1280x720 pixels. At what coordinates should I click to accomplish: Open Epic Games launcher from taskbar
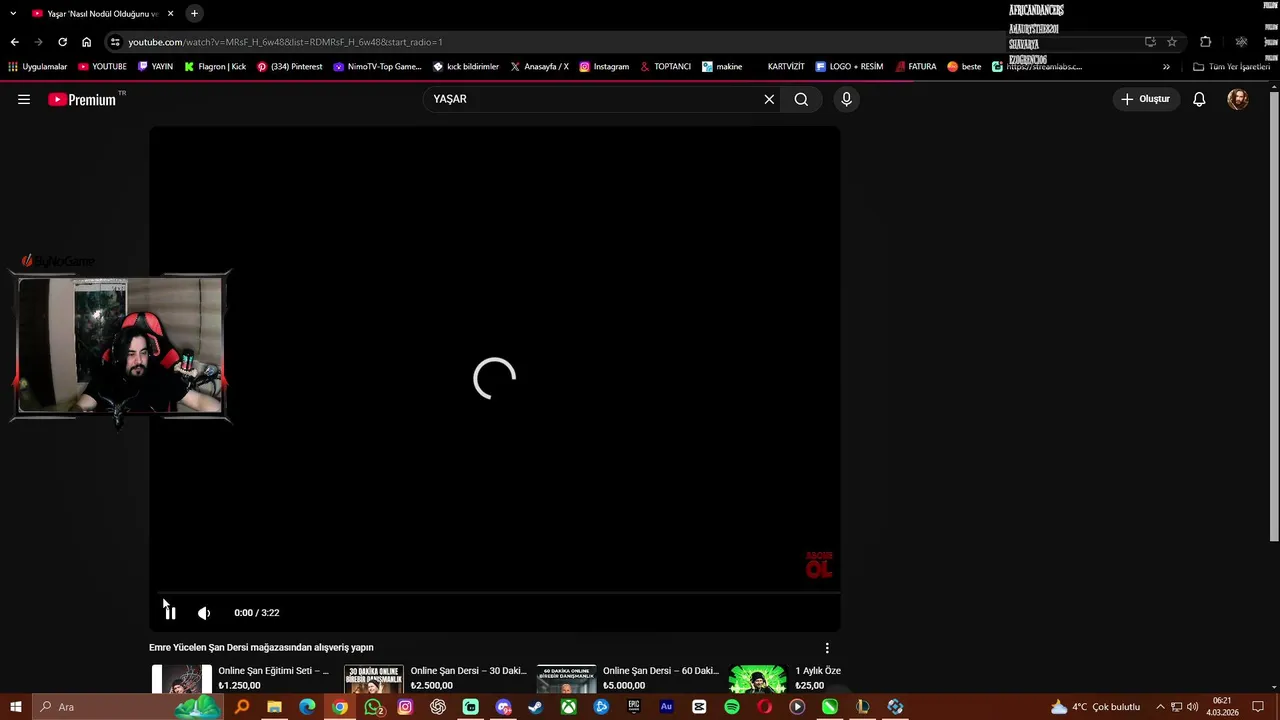pyautogui.click(x=634, y=707)
